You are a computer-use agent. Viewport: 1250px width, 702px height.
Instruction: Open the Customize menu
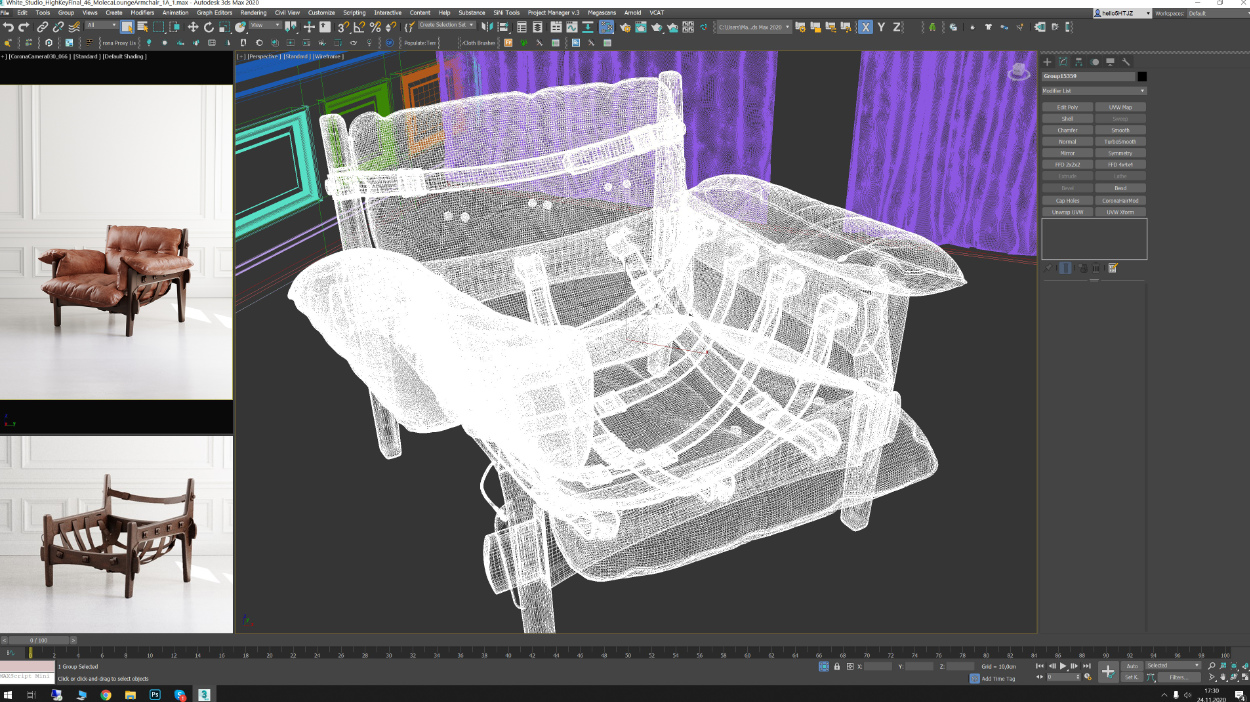[321, 13]
